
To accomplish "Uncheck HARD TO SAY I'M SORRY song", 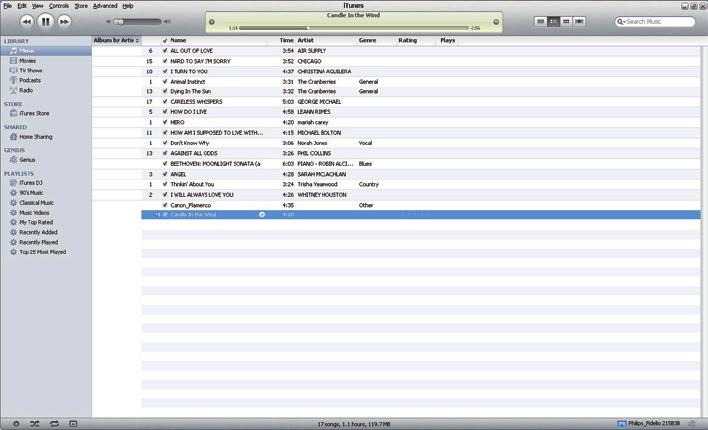I will coord(165,61).
